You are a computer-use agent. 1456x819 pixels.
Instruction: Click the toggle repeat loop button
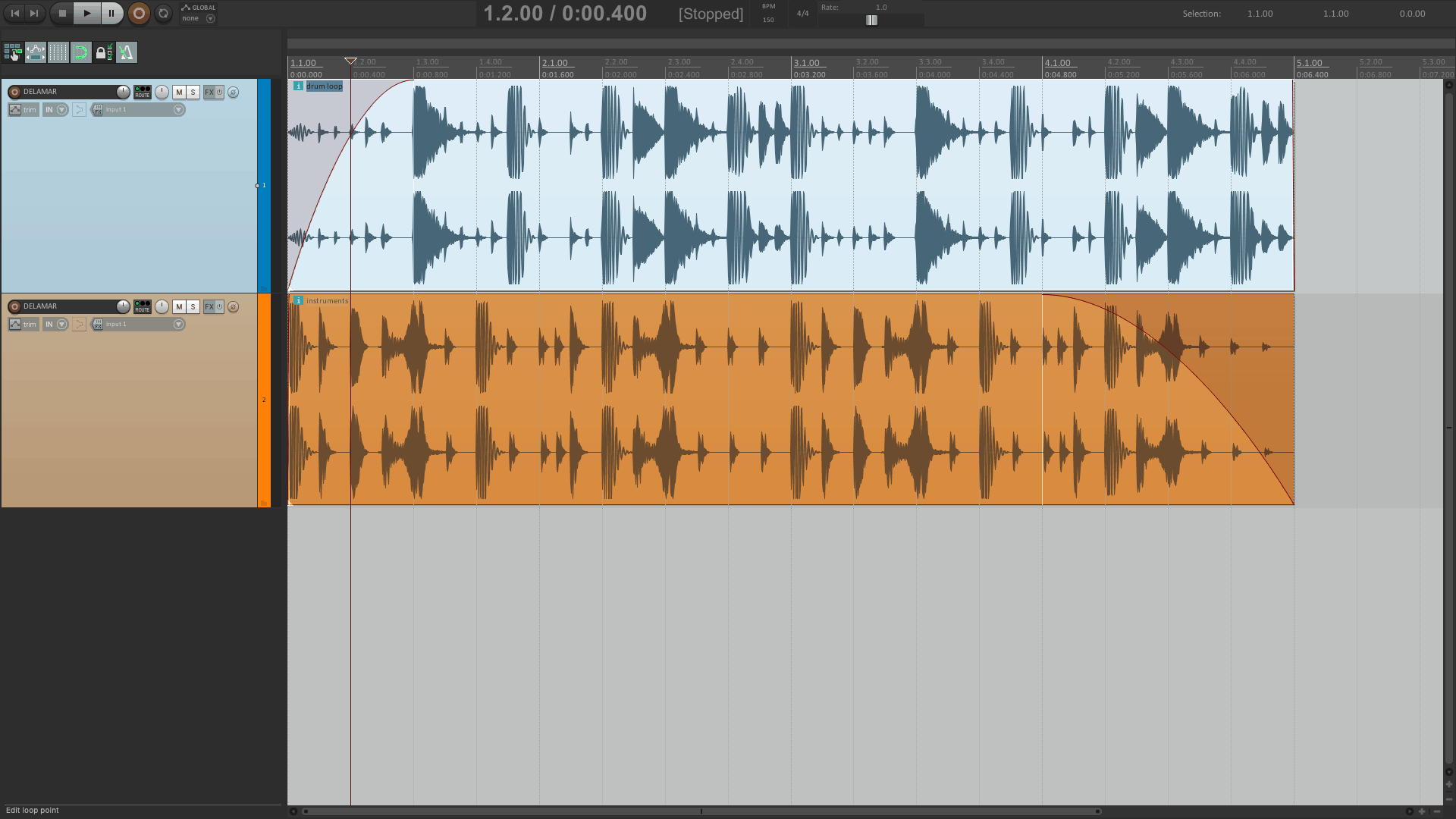point(163,13)
